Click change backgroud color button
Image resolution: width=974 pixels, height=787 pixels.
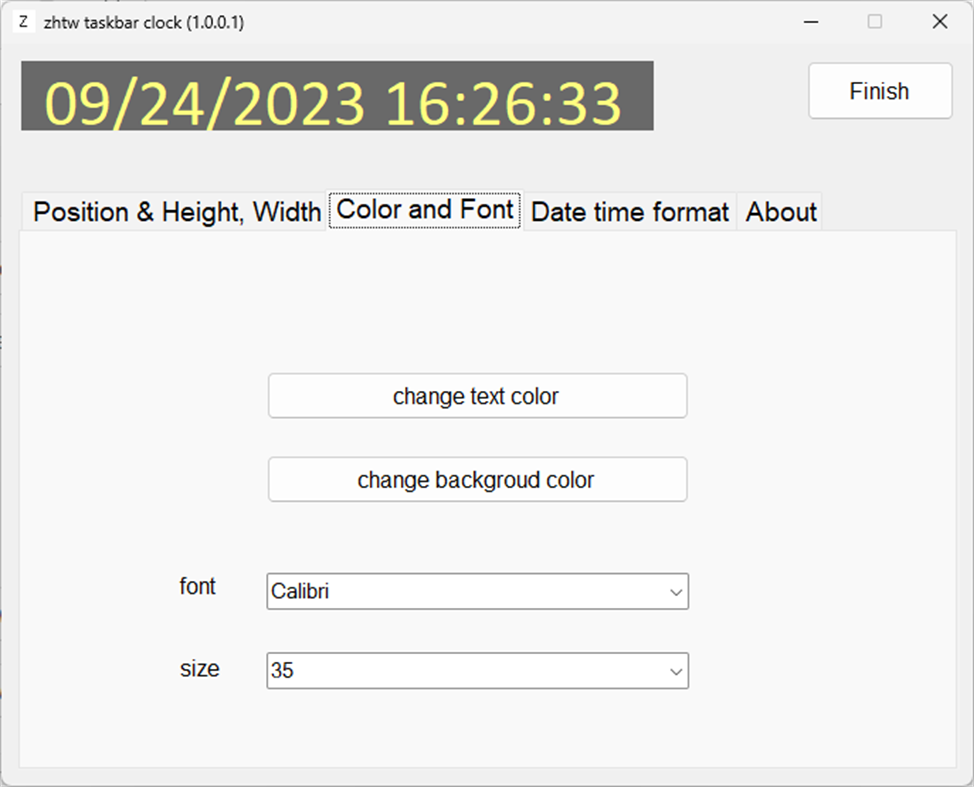click(477, 480)
